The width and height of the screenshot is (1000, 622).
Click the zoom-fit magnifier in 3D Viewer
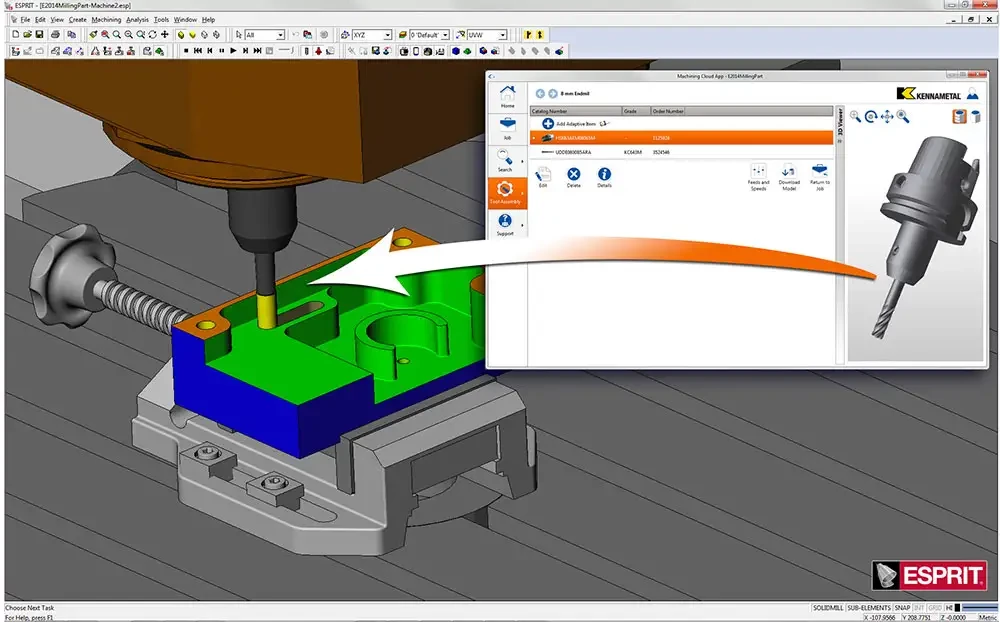pos(902,116)
